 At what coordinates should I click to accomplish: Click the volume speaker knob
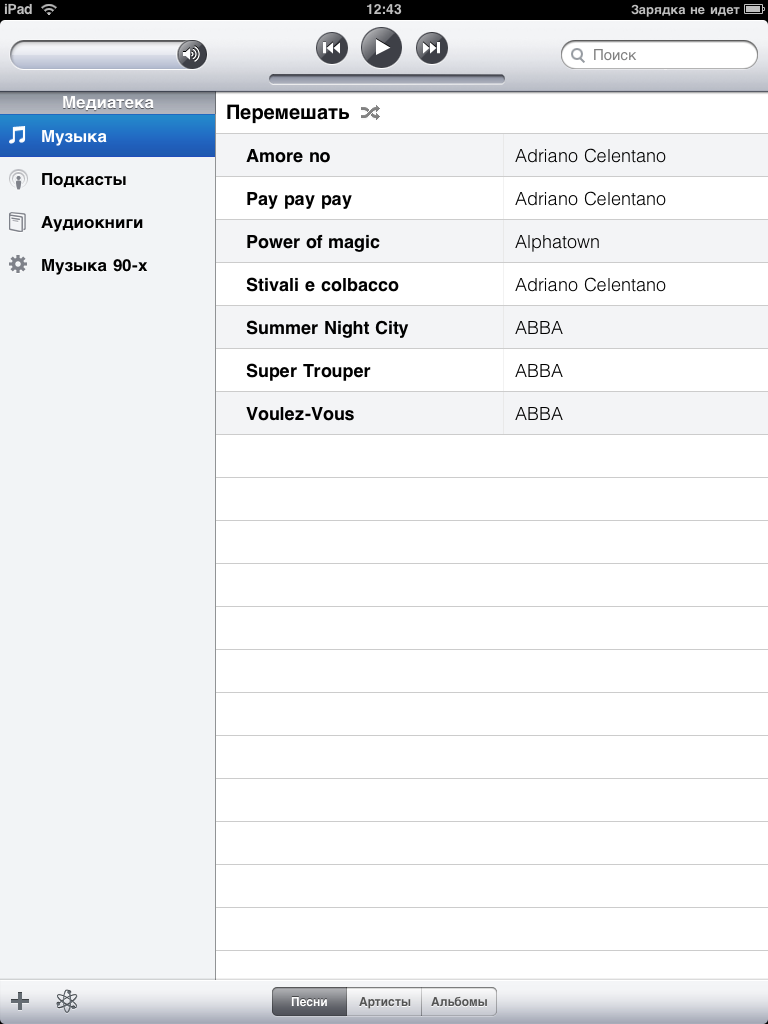[191, 54]
